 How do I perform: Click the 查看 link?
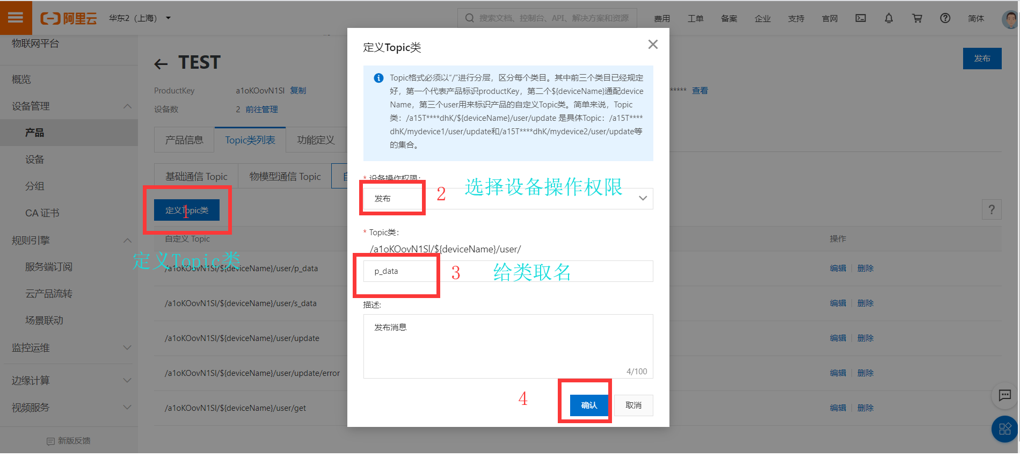pyautogui.click(x=700, y=90)
